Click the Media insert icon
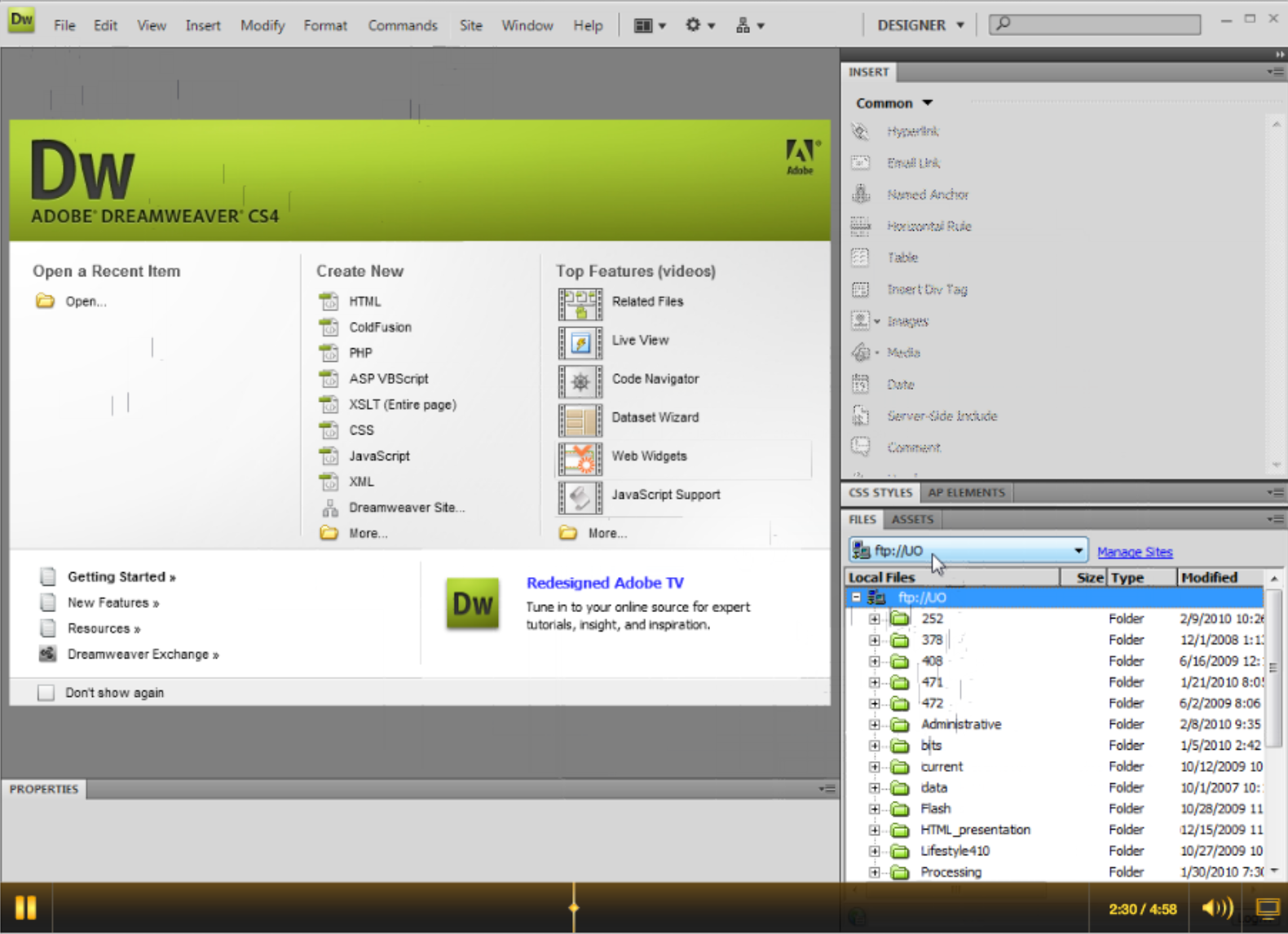Image resolution: width=1288 pixels, height=934 pixels. [x=860, y=353]
